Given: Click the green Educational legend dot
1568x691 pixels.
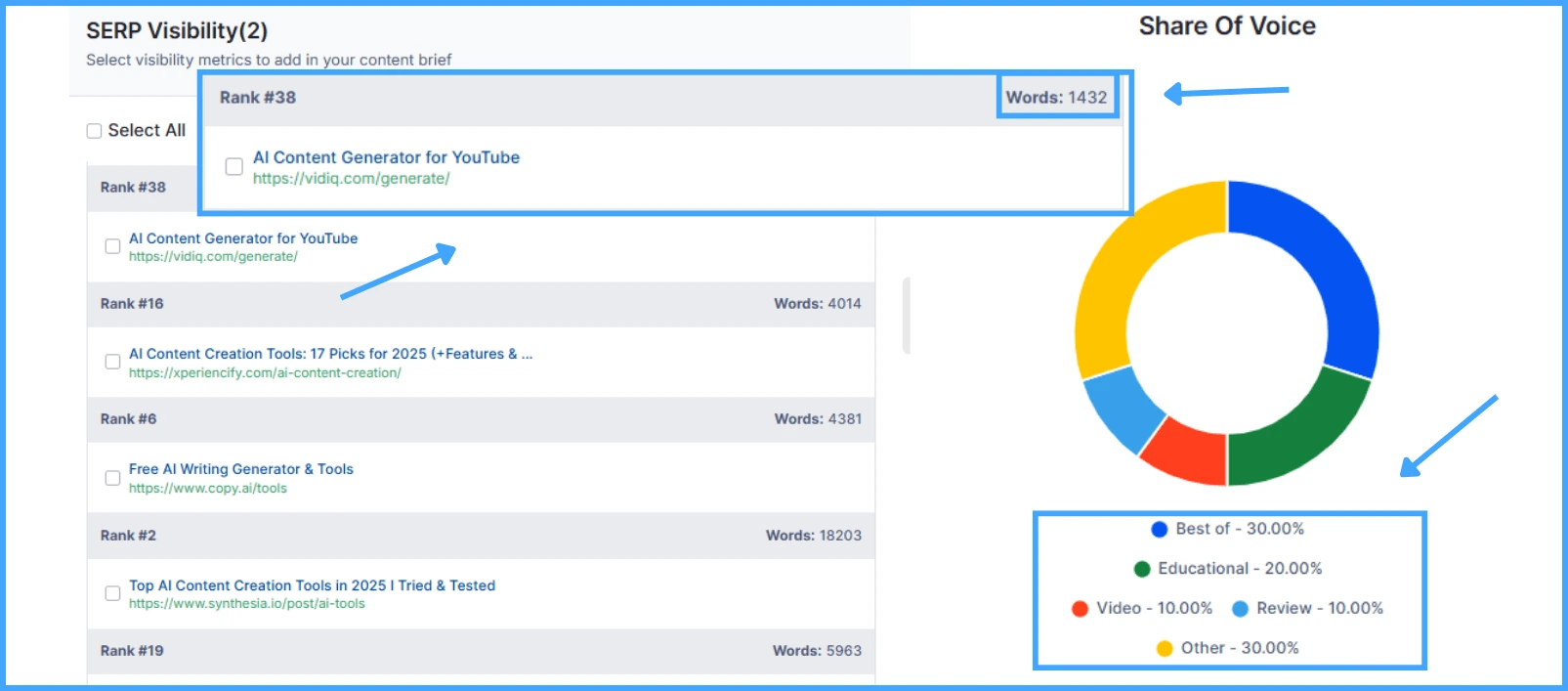Looking at the screenshot, I should 1141,569.
